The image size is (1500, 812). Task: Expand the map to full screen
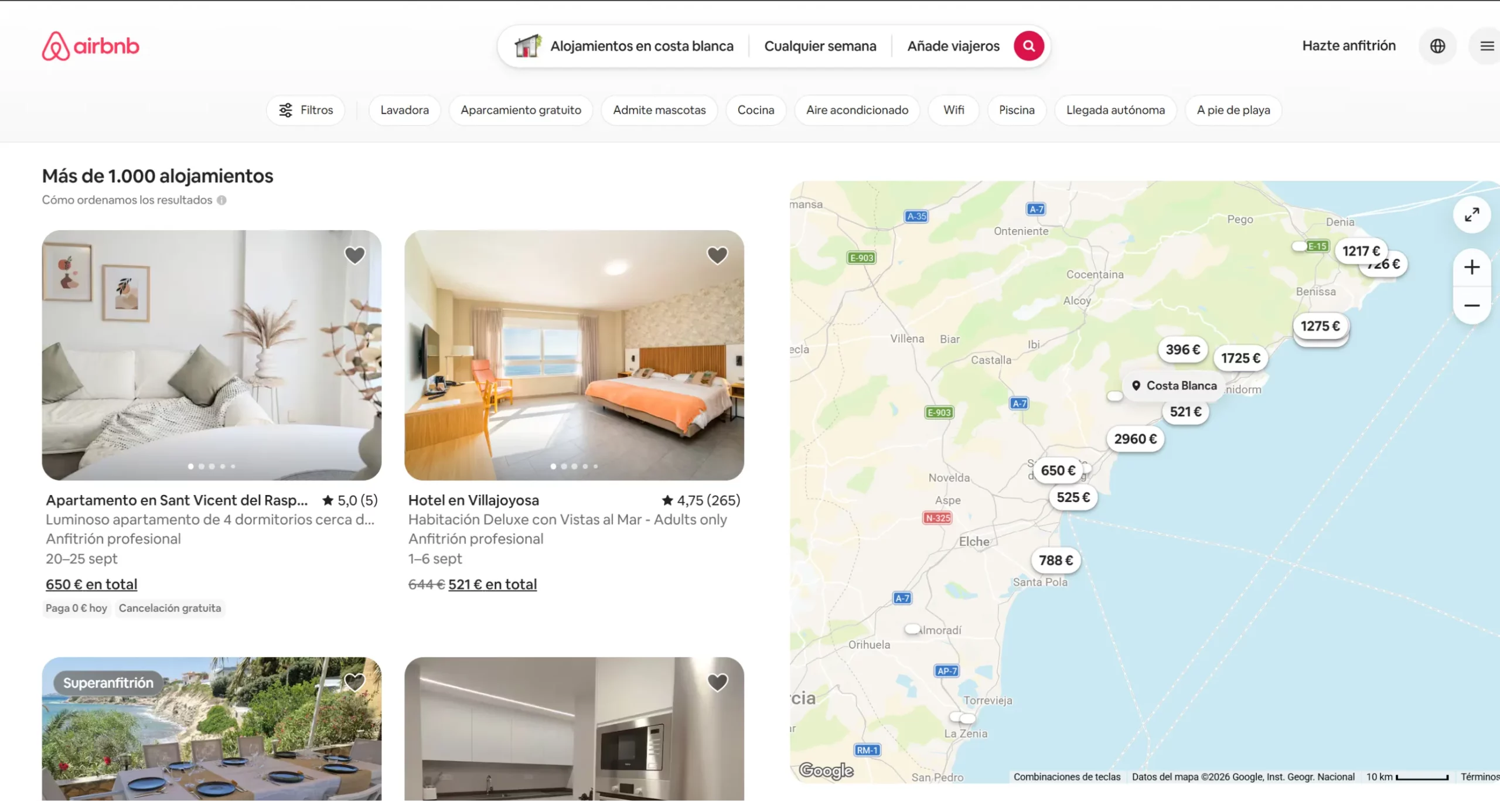1471,214
